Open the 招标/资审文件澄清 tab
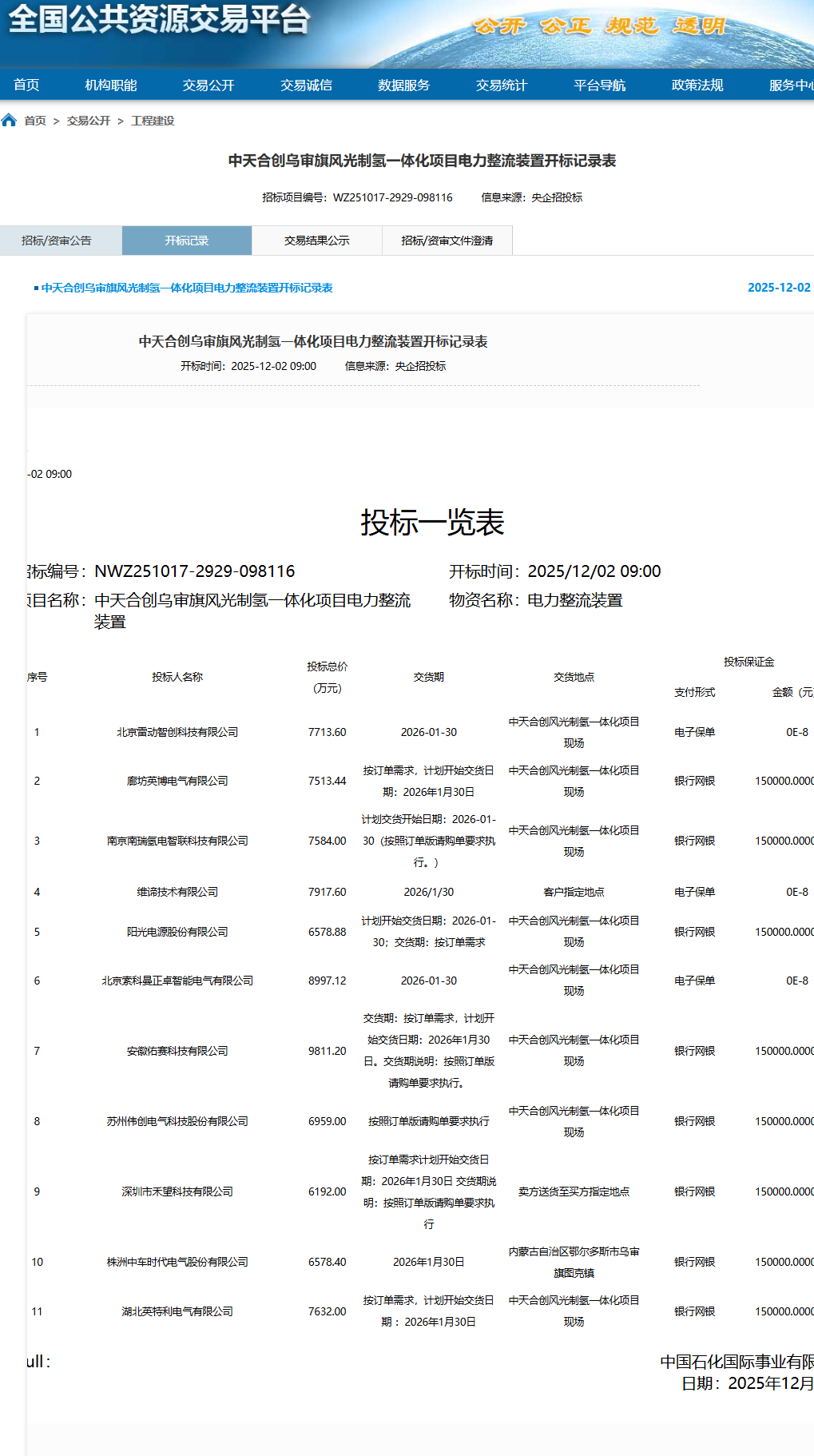This screenshot has width=814, height=1456. coord(447,241)
